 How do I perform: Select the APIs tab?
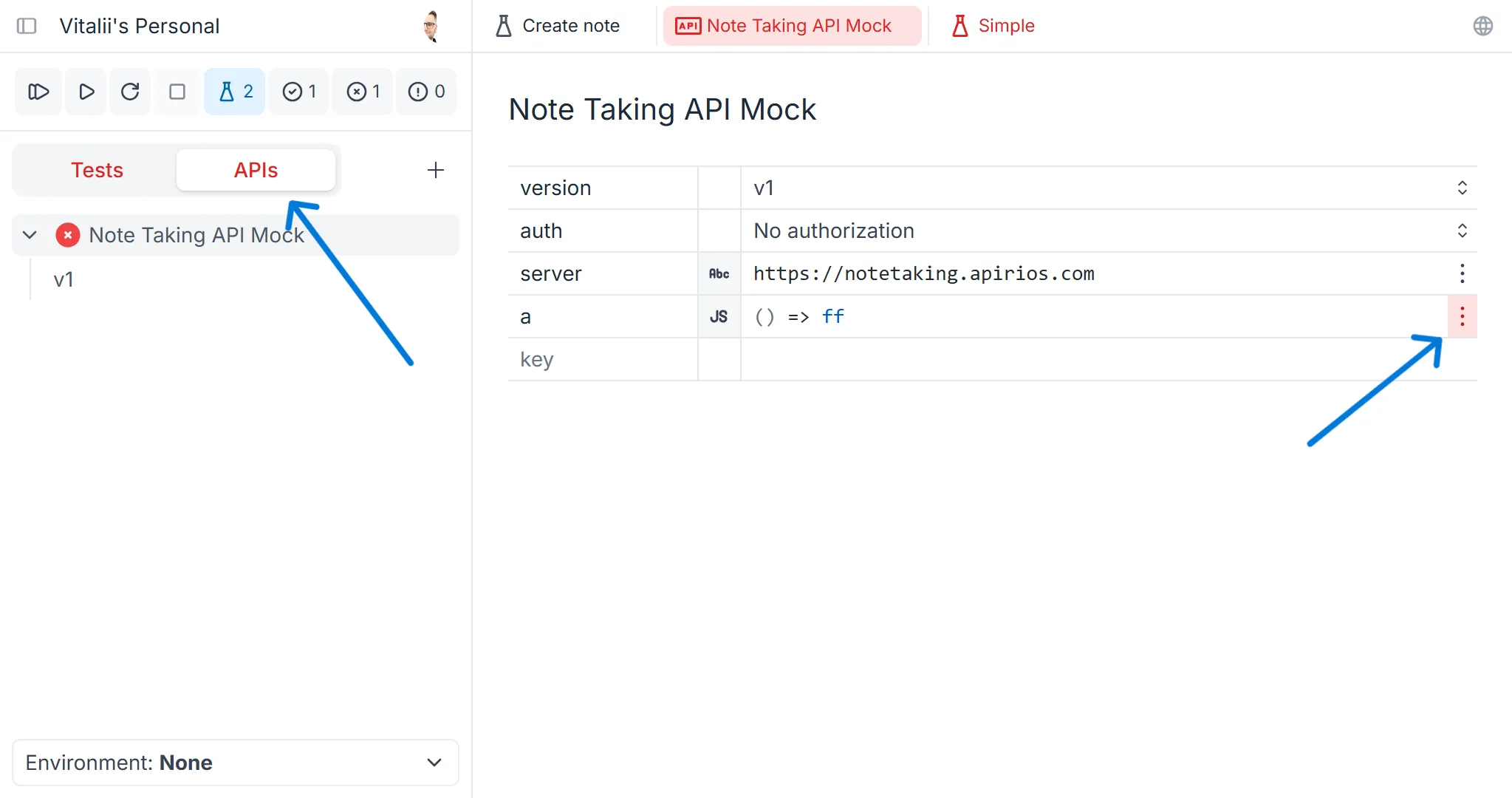(255, 169)
